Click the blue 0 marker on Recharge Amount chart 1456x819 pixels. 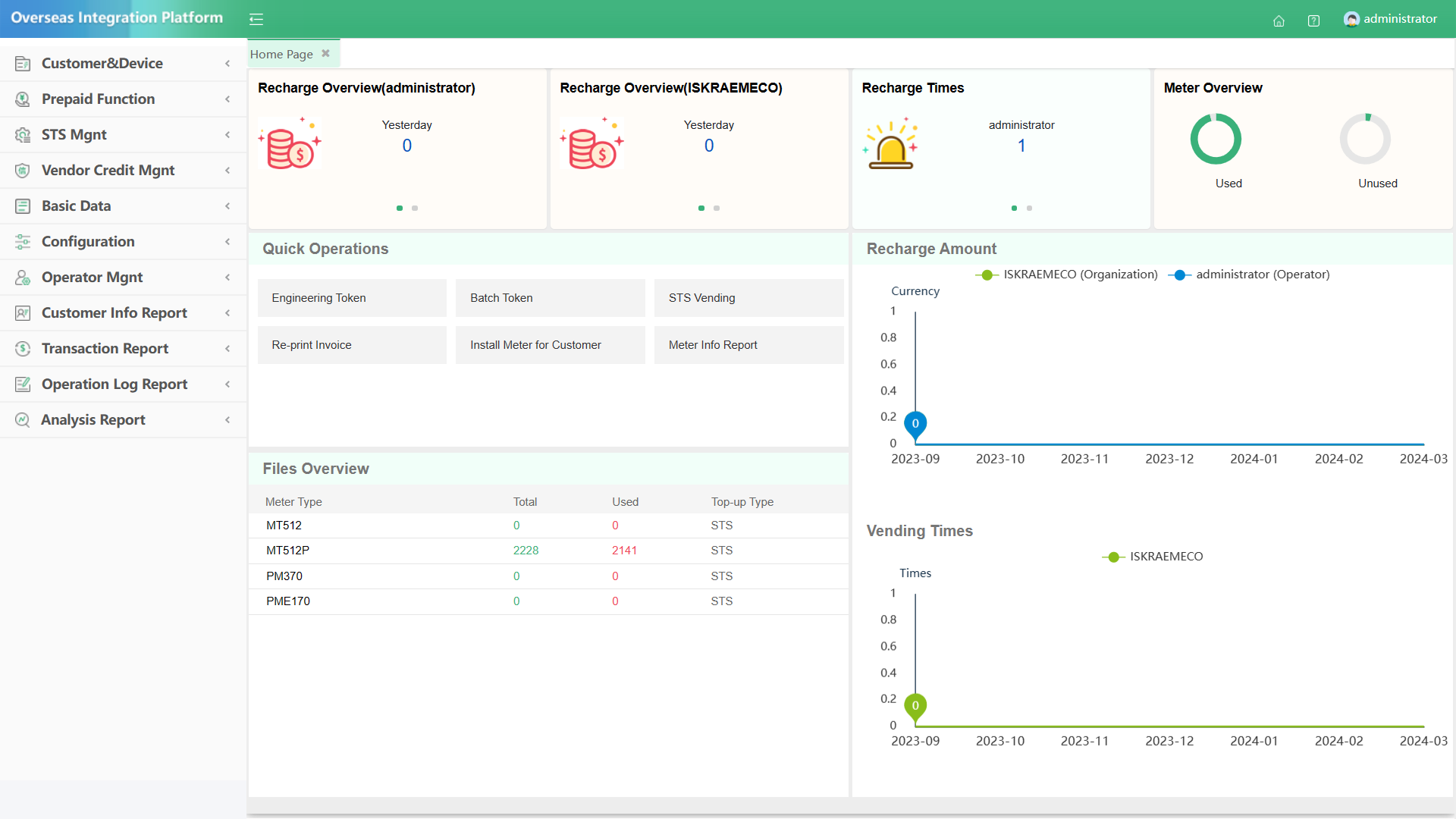pos(915,424)
